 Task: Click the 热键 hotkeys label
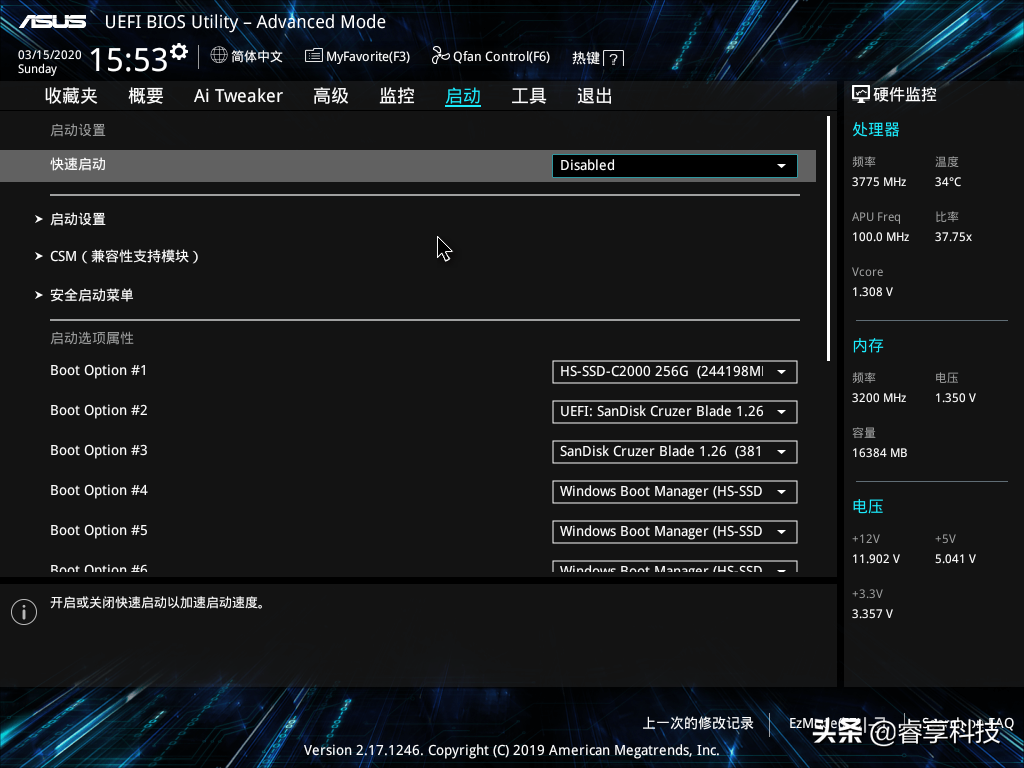[x=586, y=58]
